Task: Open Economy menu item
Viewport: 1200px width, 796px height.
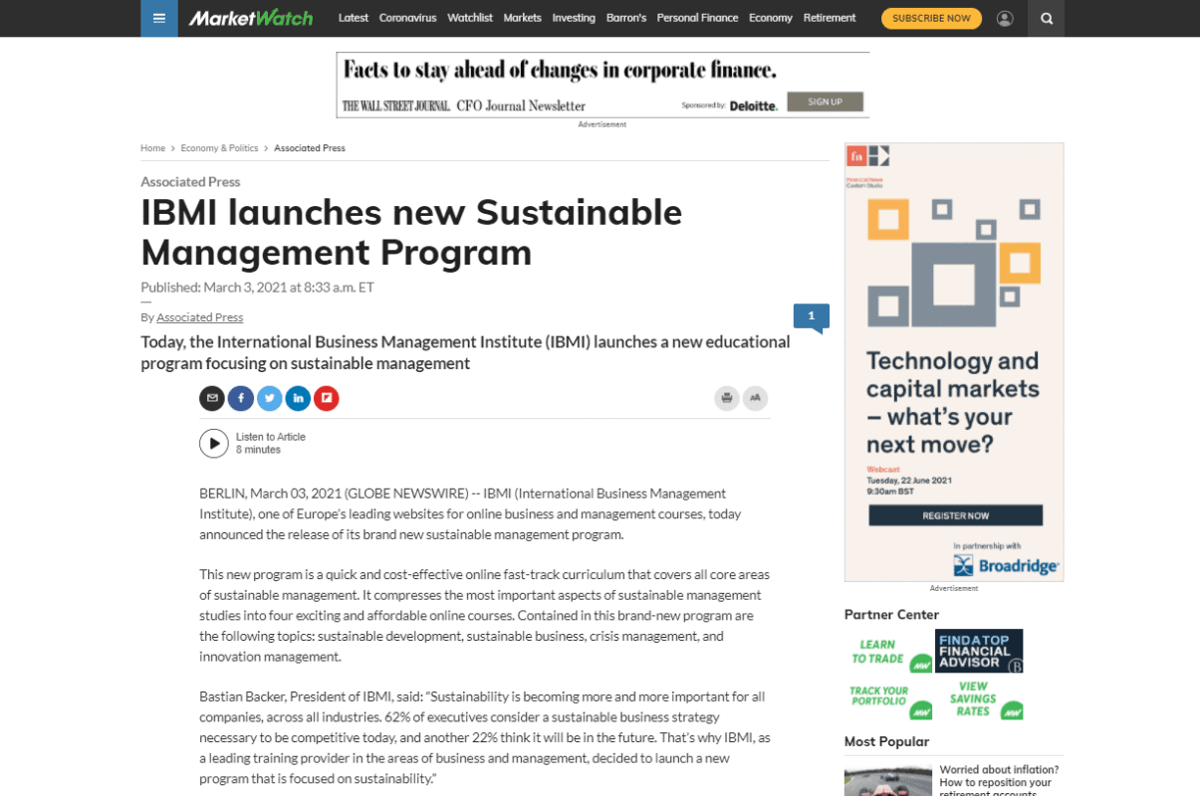Action: pyautogui.click(x=770, y=18)
